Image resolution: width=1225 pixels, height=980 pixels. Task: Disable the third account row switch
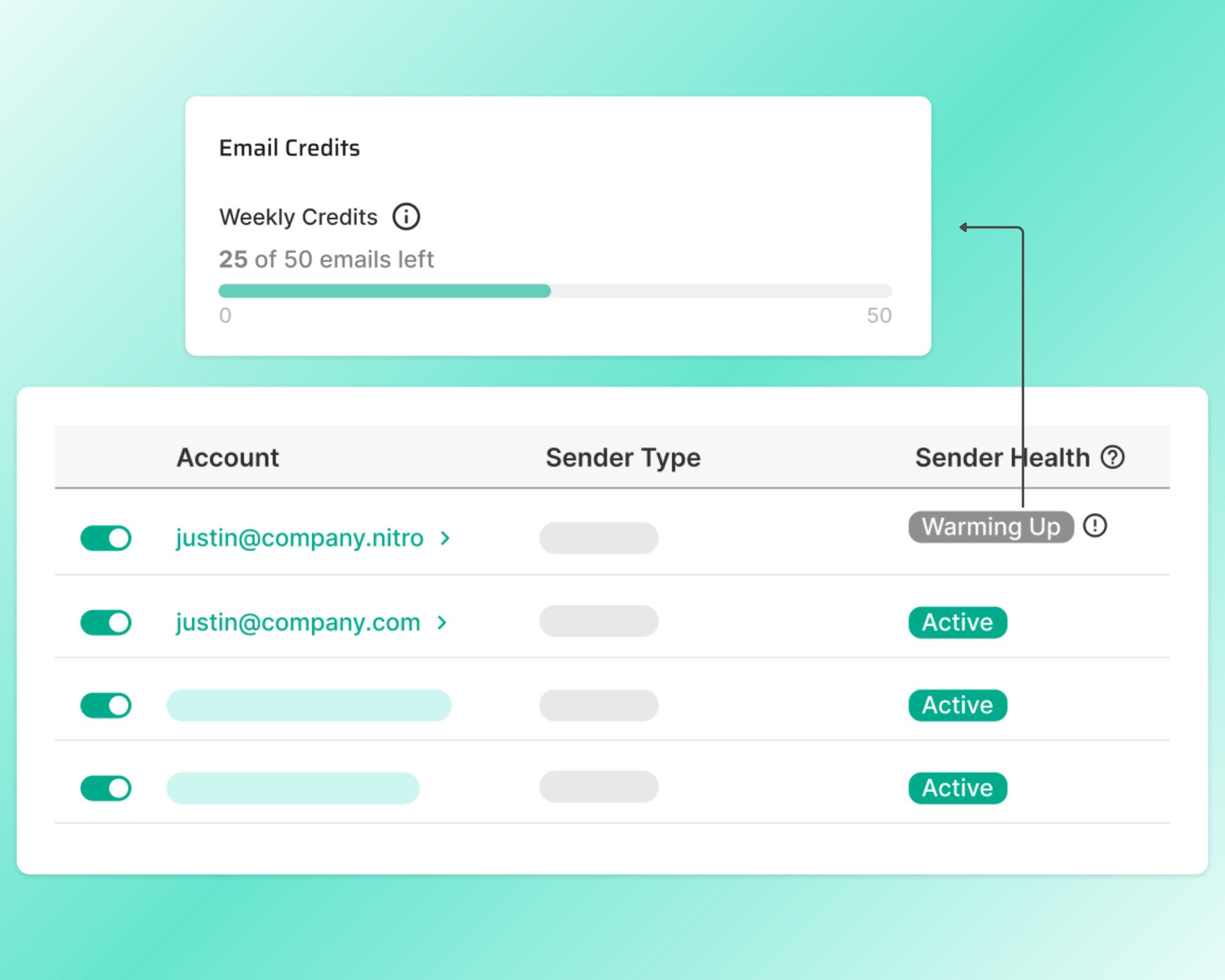tap(106, 705)
